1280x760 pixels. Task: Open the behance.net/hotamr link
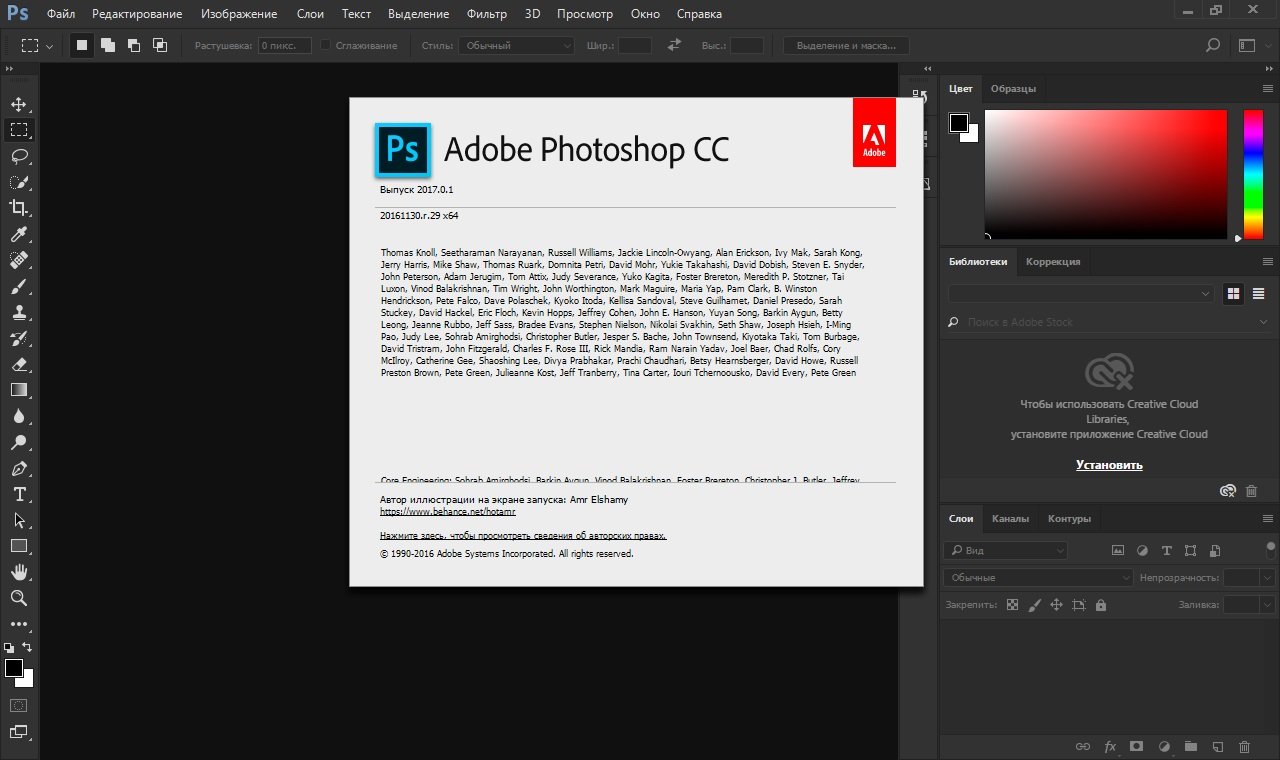448,512
